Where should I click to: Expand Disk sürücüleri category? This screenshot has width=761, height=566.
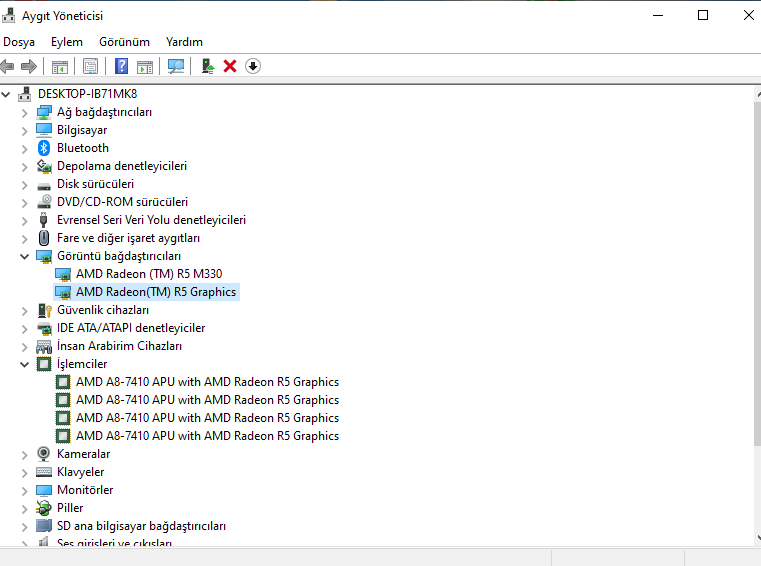click(x=24, y=184)
